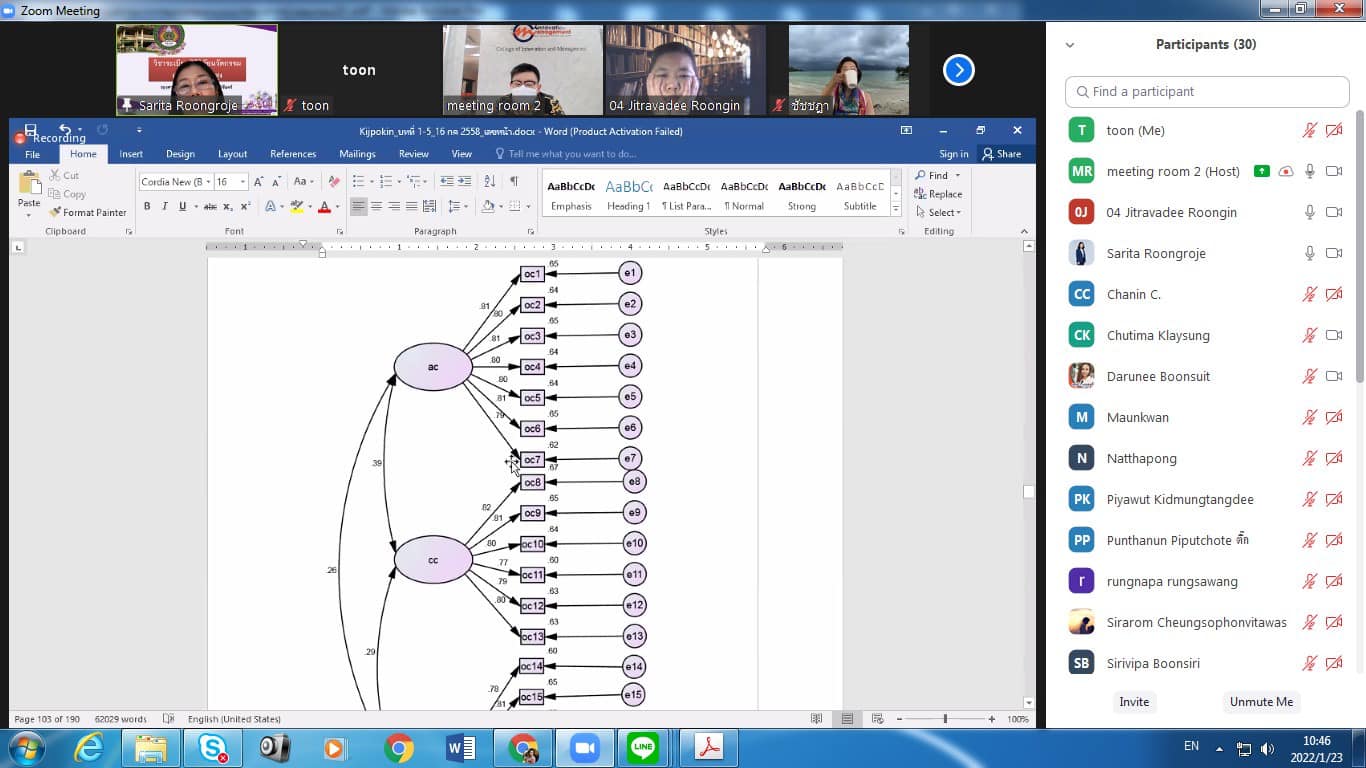
Task: Select the Format Painter tool
Action: [x=88, y=212]
